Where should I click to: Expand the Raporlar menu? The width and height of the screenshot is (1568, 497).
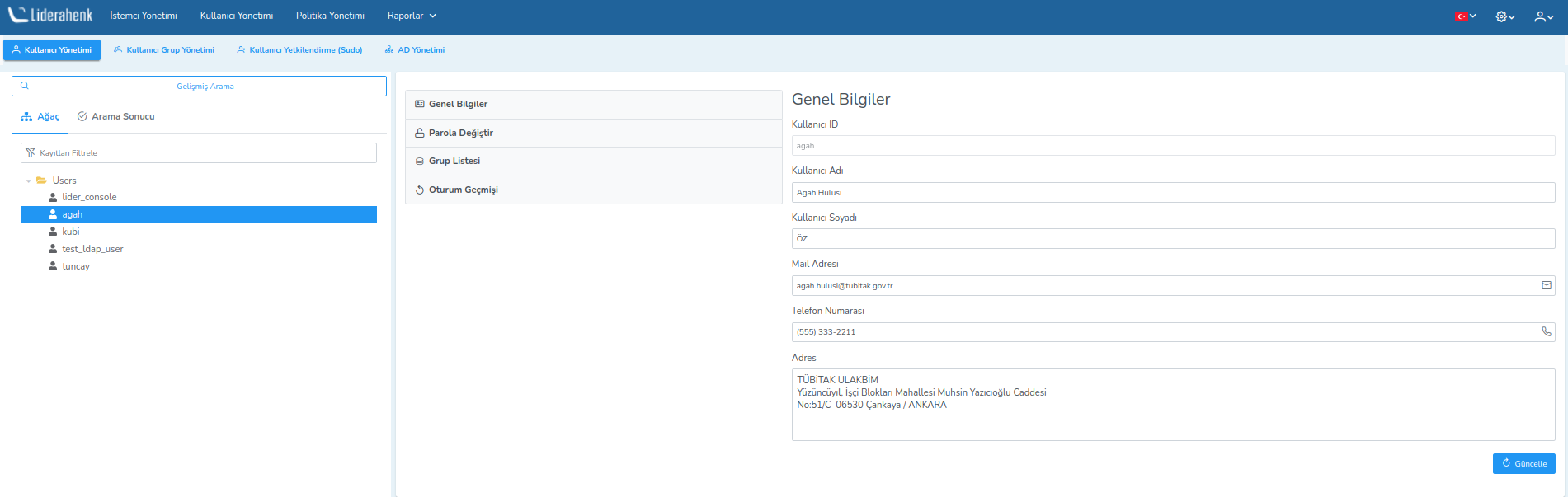click(x=412, y=16)
